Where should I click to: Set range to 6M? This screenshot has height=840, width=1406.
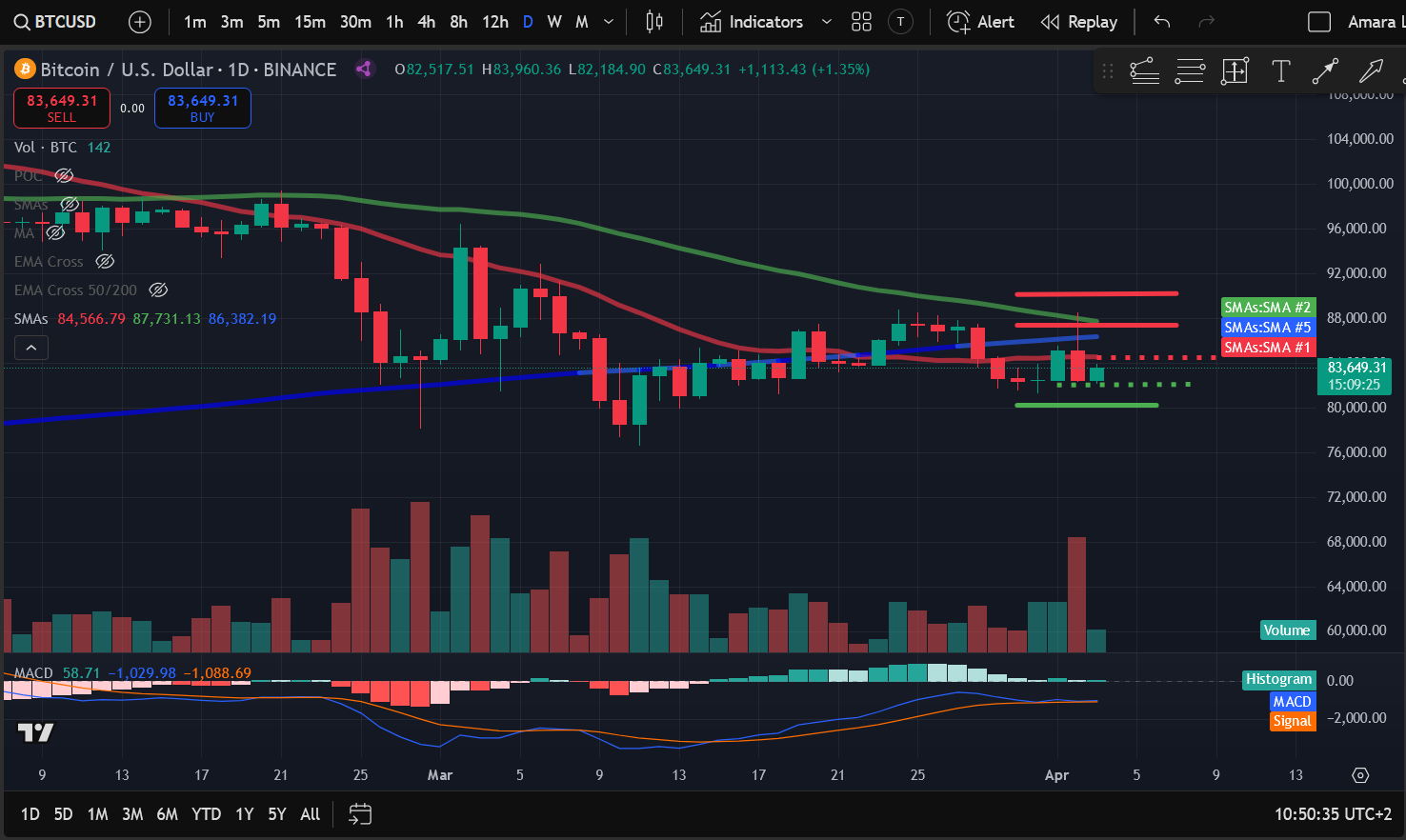[x=167, y=814]
